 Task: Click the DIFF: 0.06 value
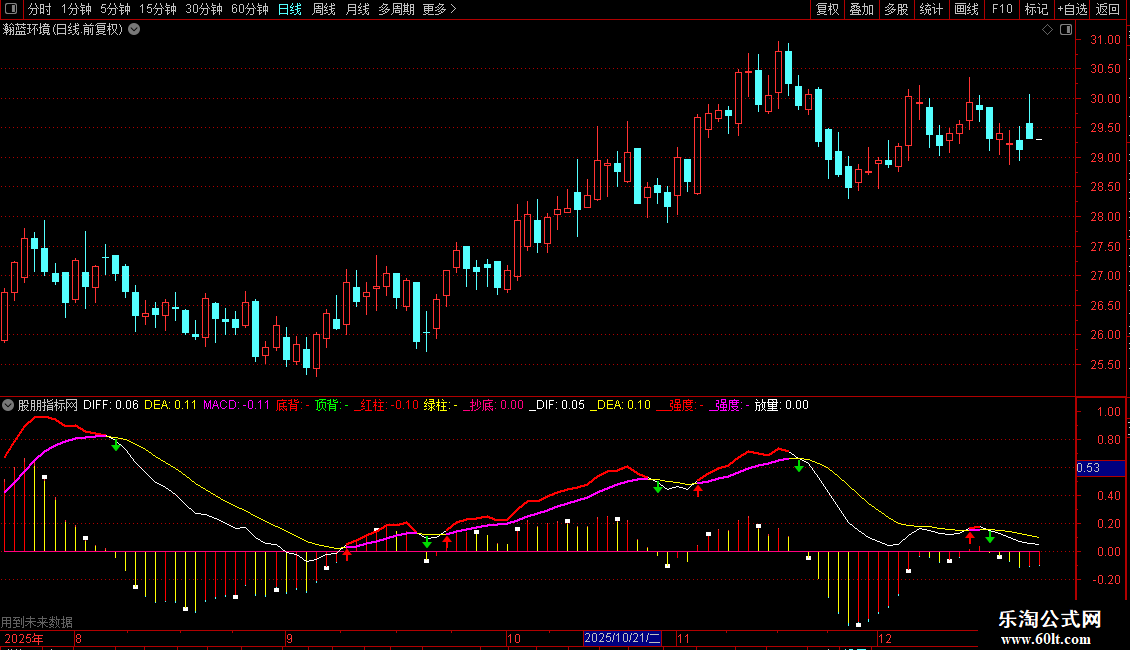(111, 406)
